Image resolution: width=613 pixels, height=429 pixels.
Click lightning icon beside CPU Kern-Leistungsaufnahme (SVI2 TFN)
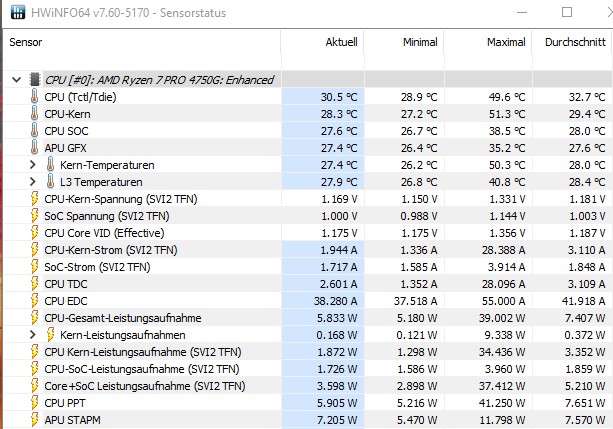[x=34, y=352]
